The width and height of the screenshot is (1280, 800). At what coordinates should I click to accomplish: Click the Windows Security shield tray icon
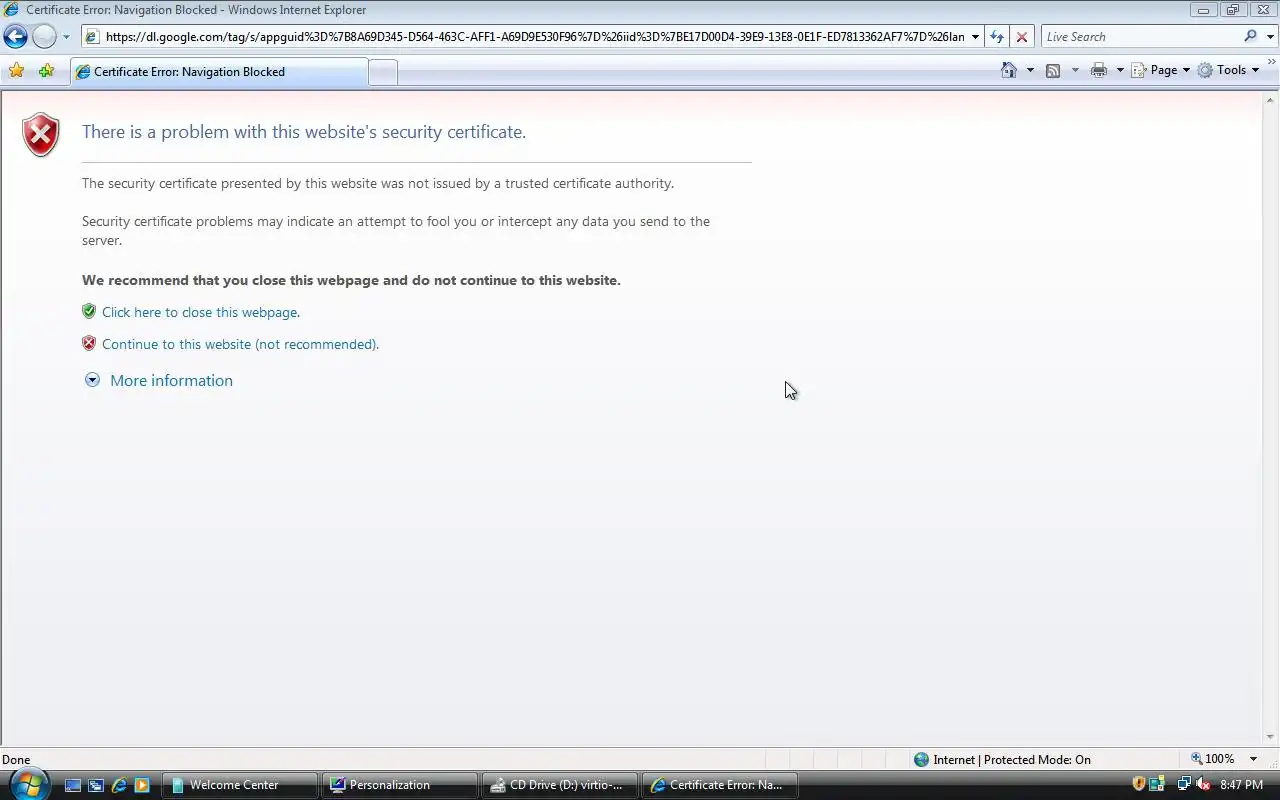tap(1138, 784)
